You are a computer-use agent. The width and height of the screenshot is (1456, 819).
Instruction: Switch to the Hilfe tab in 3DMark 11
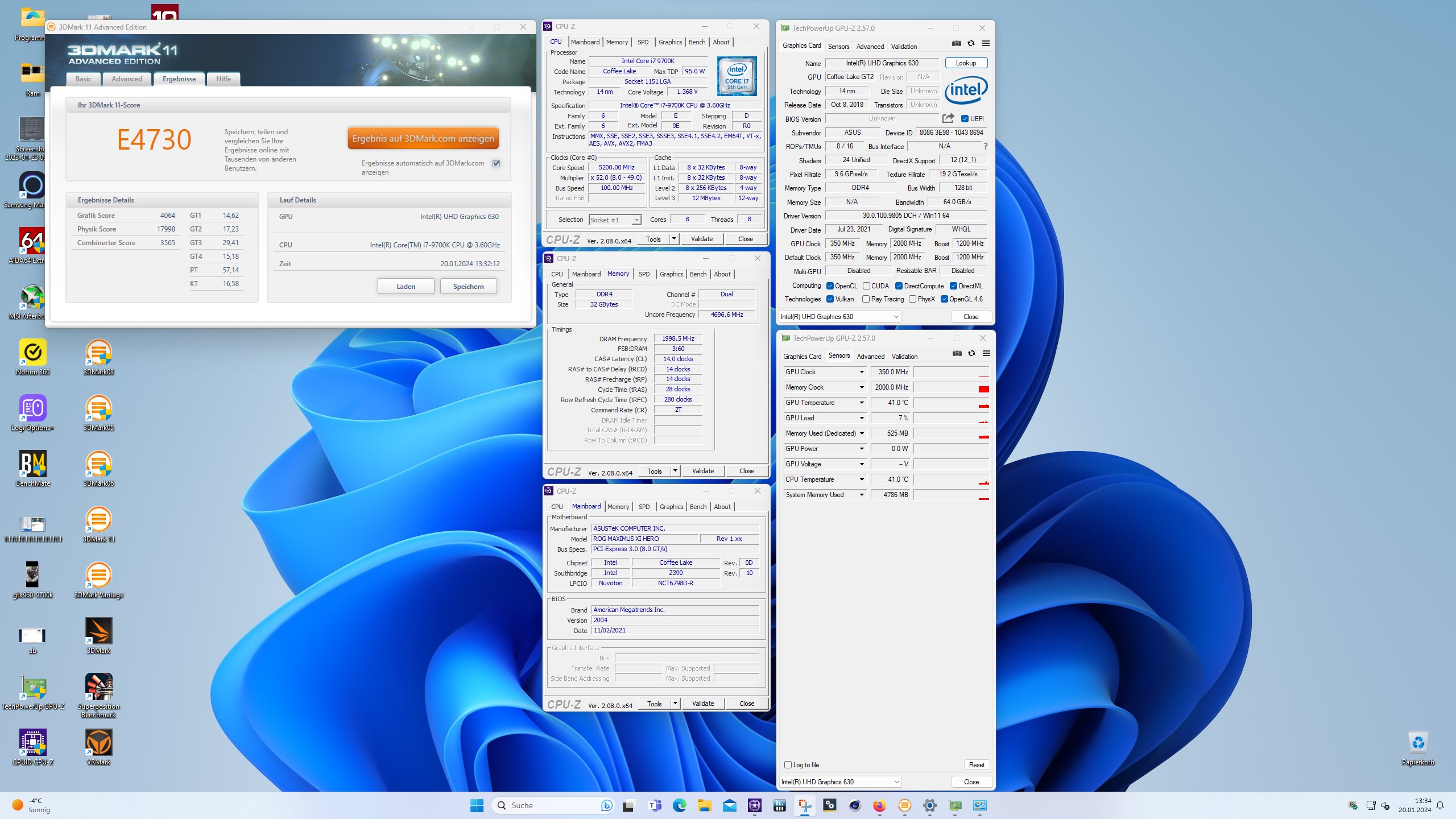(224, 79)
